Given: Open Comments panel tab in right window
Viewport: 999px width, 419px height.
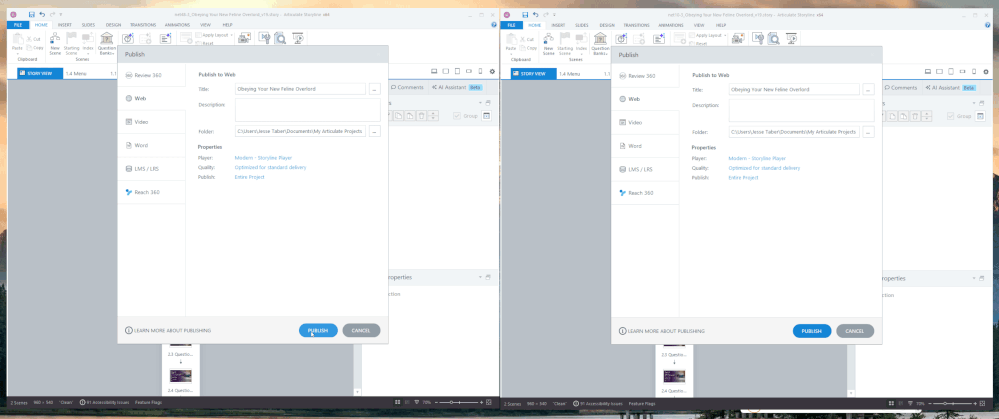Looking at the screenshot, I should [x=901, y=87].
